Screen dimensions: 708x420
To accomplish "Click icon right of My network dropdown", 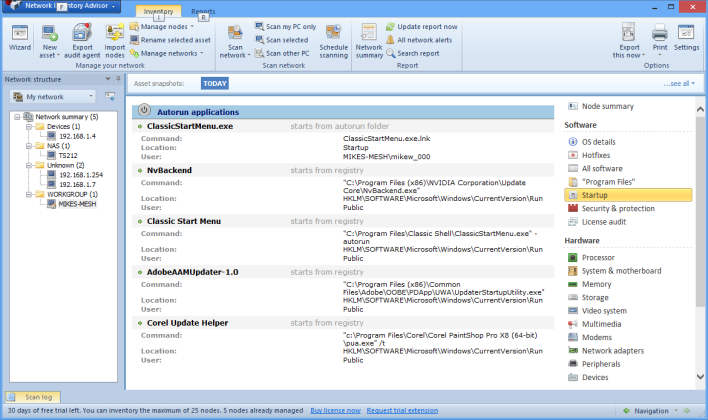I will [x=110, y=96].
